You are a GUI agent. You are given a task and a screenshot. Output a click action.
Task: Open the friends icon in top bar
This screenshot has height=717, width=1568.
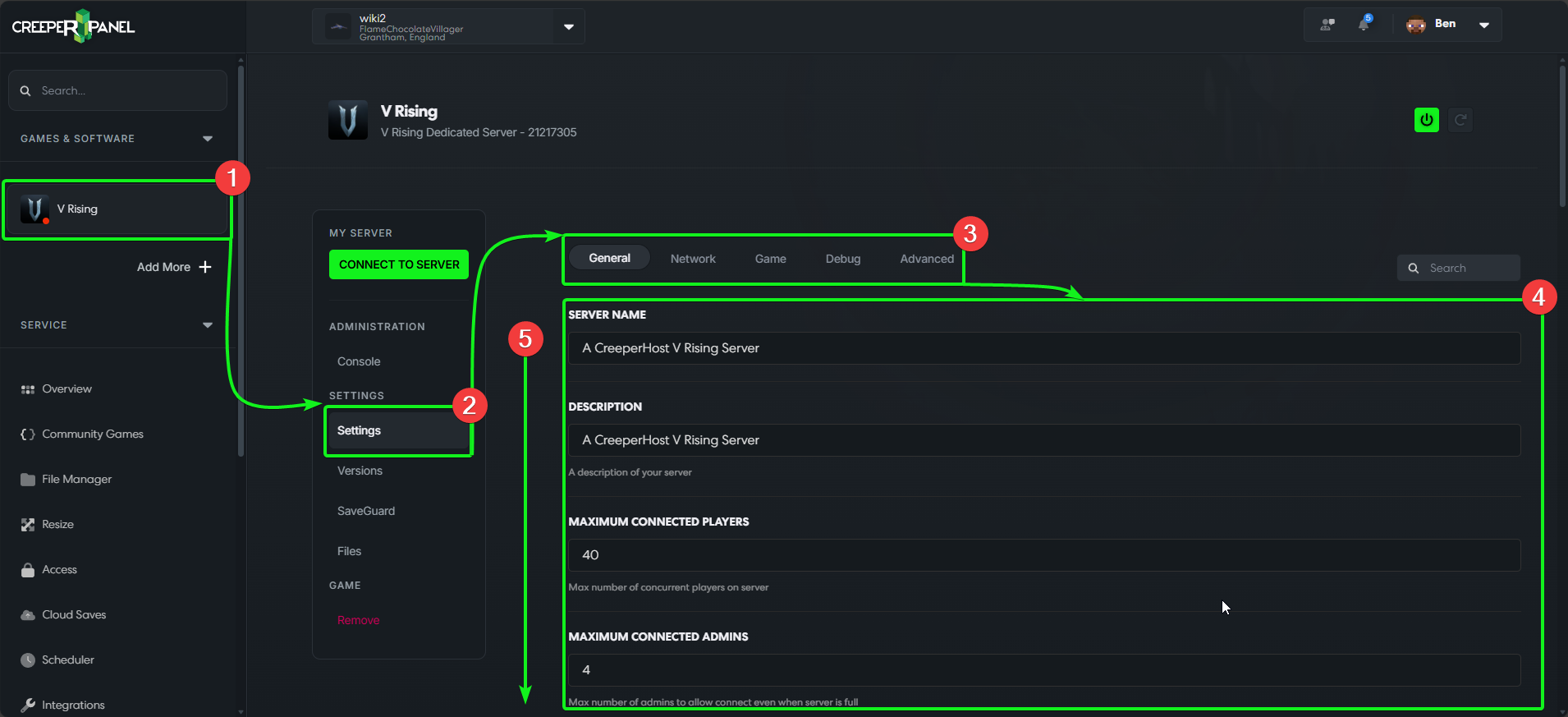coord(1327,25)
